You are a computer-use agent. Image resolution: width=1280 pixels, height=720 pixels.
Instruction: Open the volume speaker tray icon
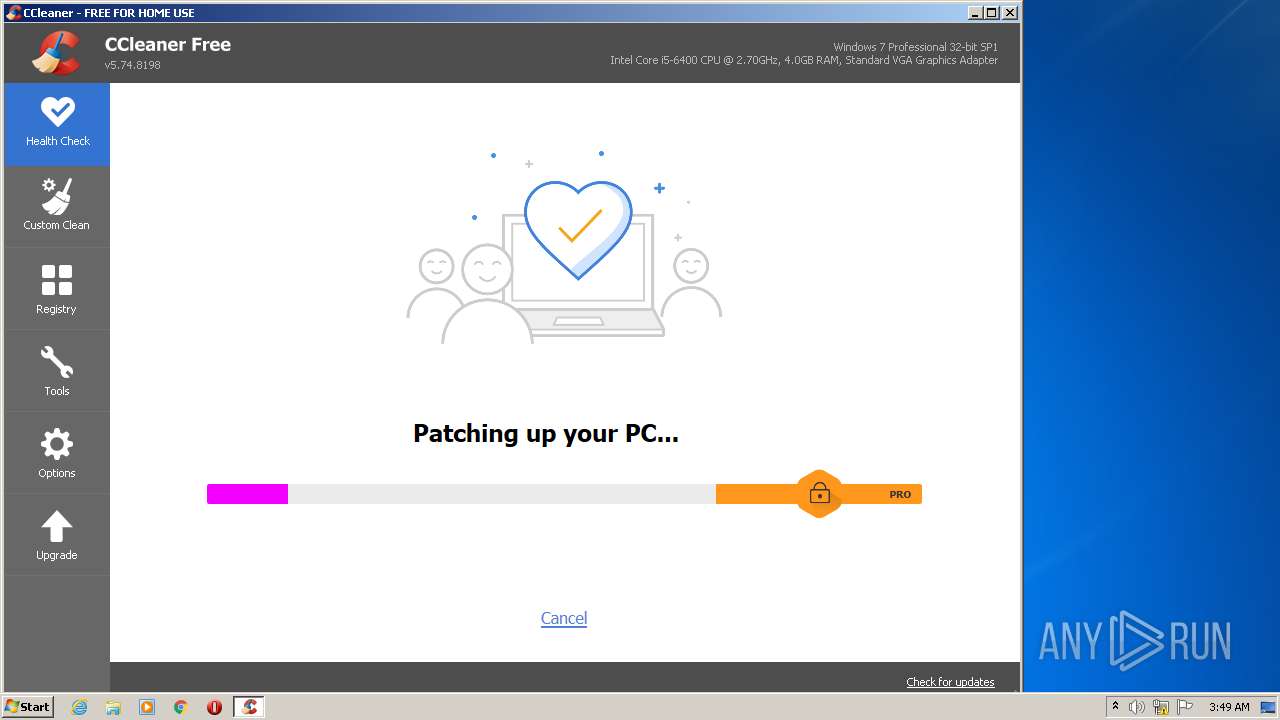pos(1137,707)
